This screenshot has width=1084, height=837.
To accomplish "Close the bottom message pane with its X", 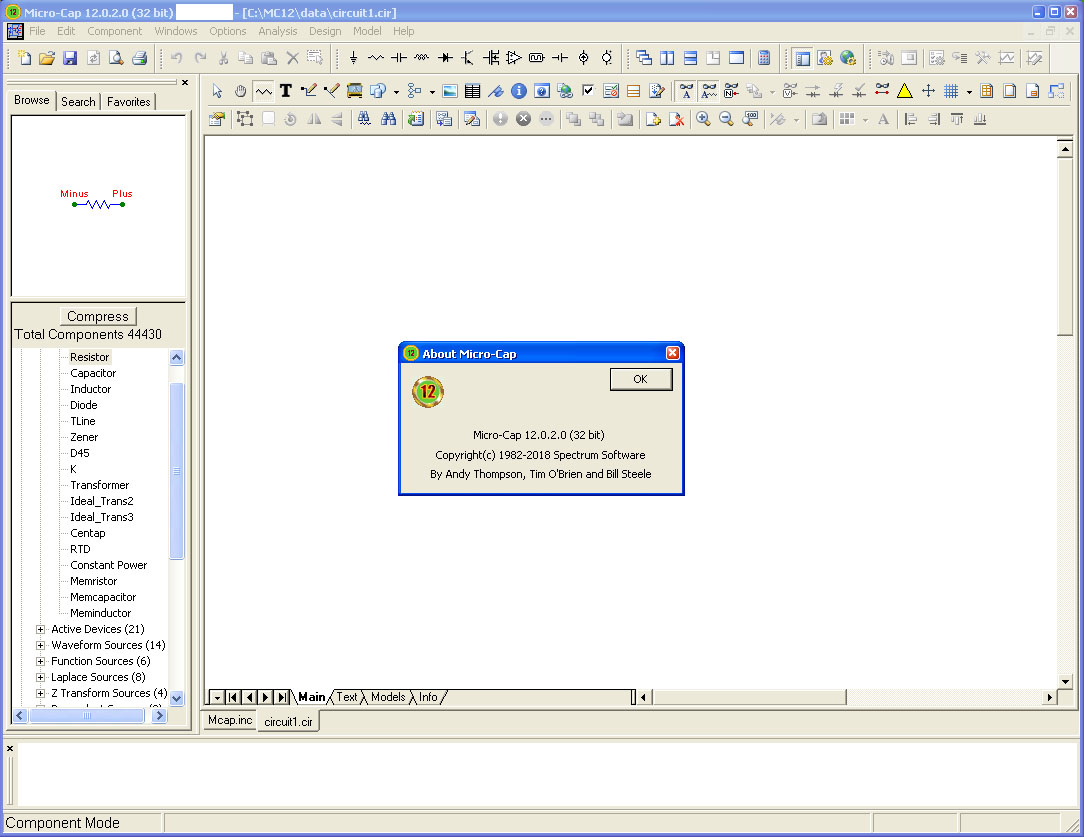I will [10, 749].
